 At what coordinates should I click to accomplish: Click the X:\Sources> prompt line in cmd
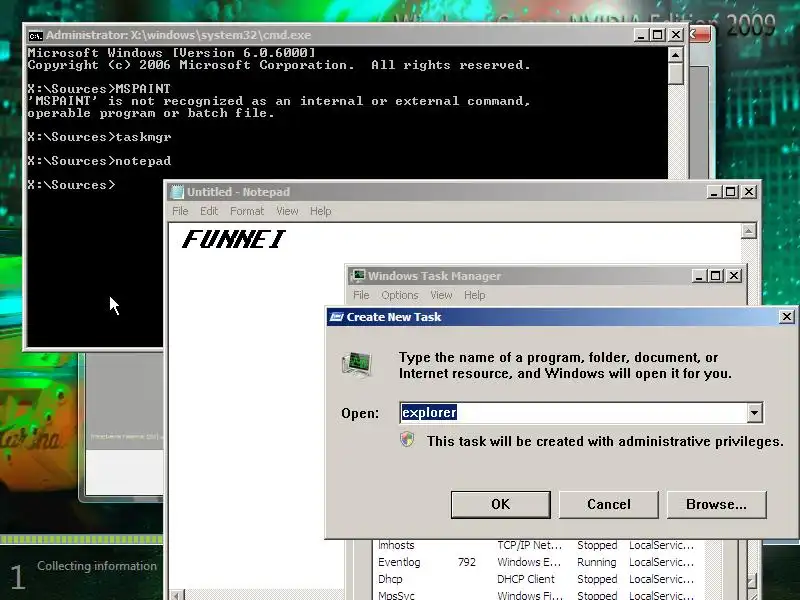tap(71, 185)
